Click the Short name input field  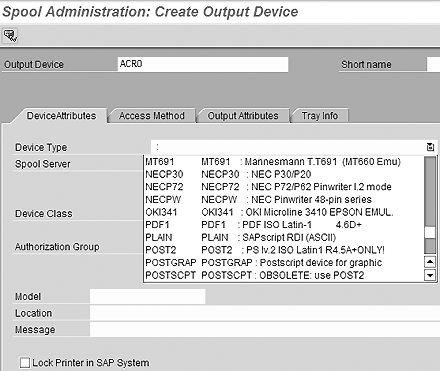[433, 64]
